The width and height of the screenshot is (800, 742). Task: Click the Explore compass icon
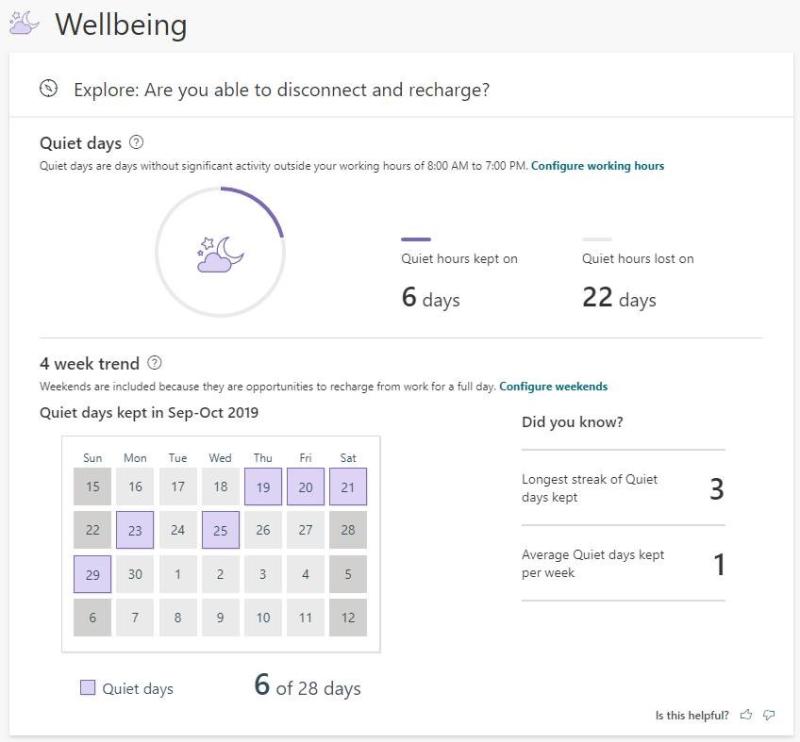tap(49, 89)
